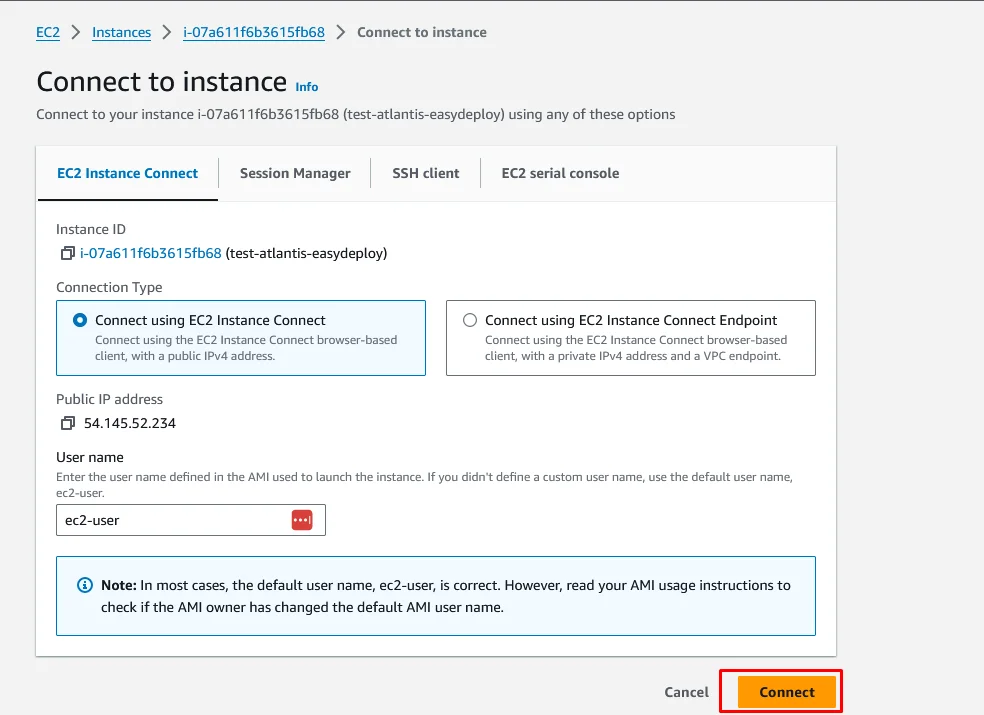Screen dimensions: 984x715
Task: Switch to the EC2 Instance Connect tab
Action: pyautogui.click(x=127, y=173)
